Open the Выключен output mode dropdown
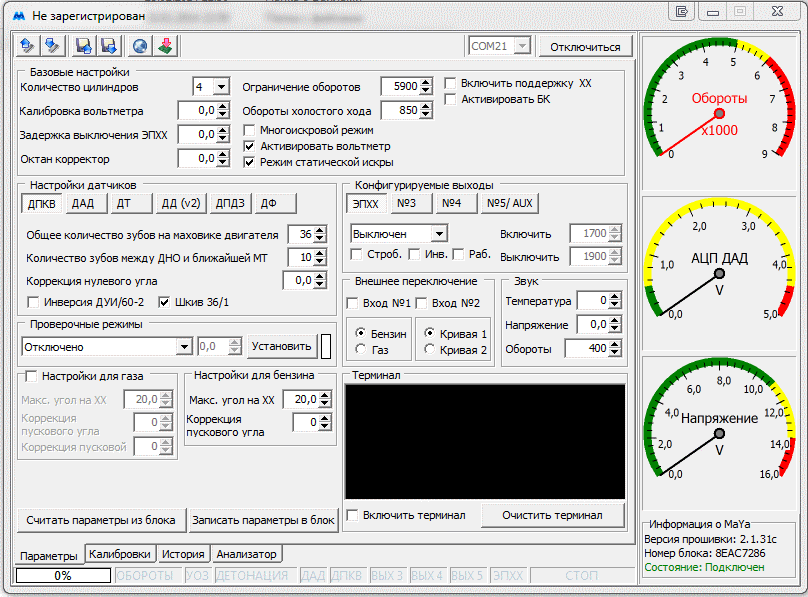This screenshot has width=808, height=597. (439, 233)
